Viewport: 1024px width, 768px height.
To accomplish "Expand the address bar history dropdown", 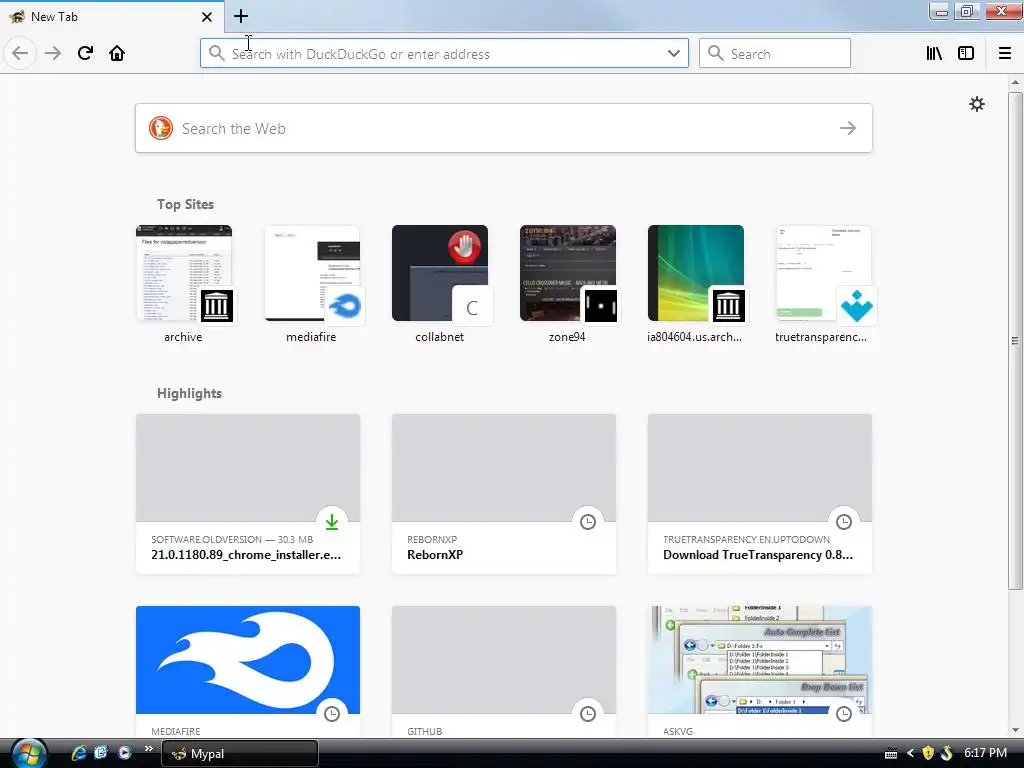I will coord(673,54).
